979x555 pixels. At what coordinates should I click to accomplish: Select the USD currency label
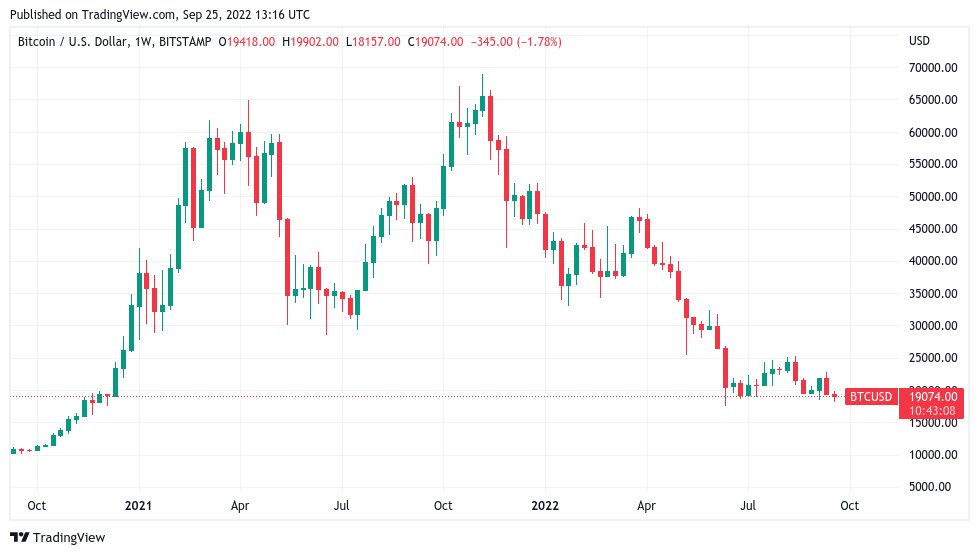click(919, 41)
